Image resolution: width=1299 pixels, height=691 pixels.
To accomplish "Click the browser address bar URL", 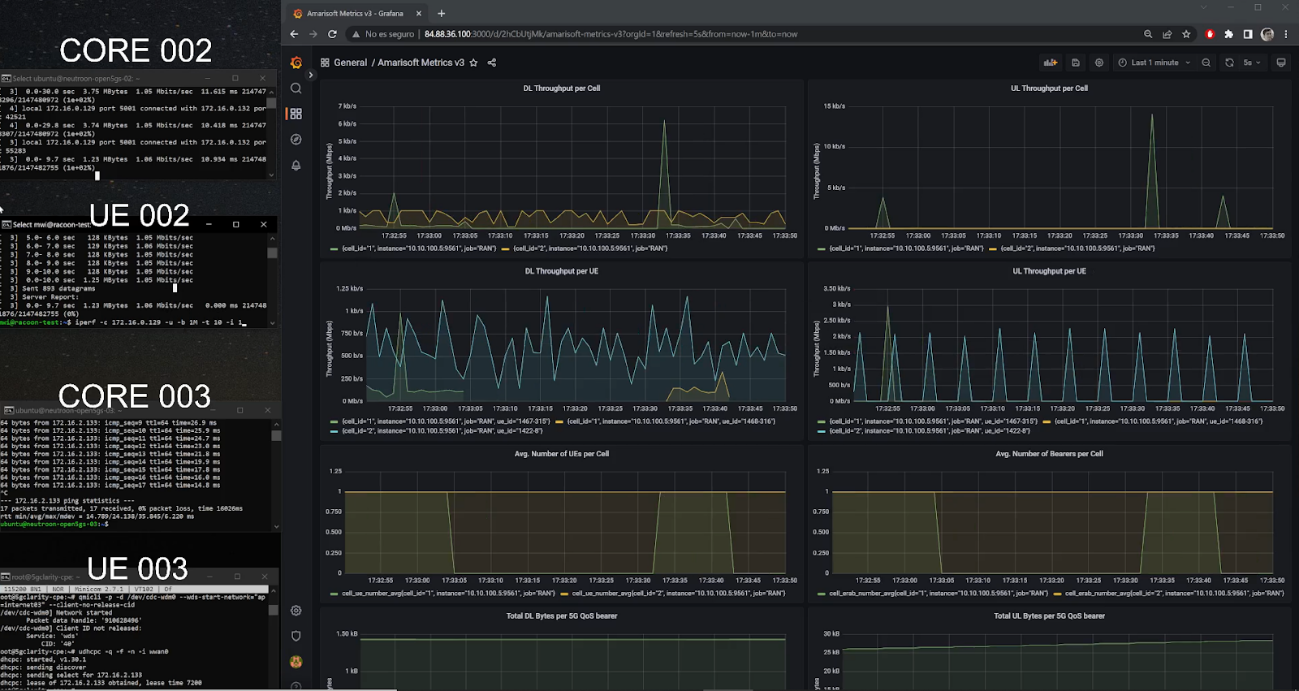I will [610, 34].
